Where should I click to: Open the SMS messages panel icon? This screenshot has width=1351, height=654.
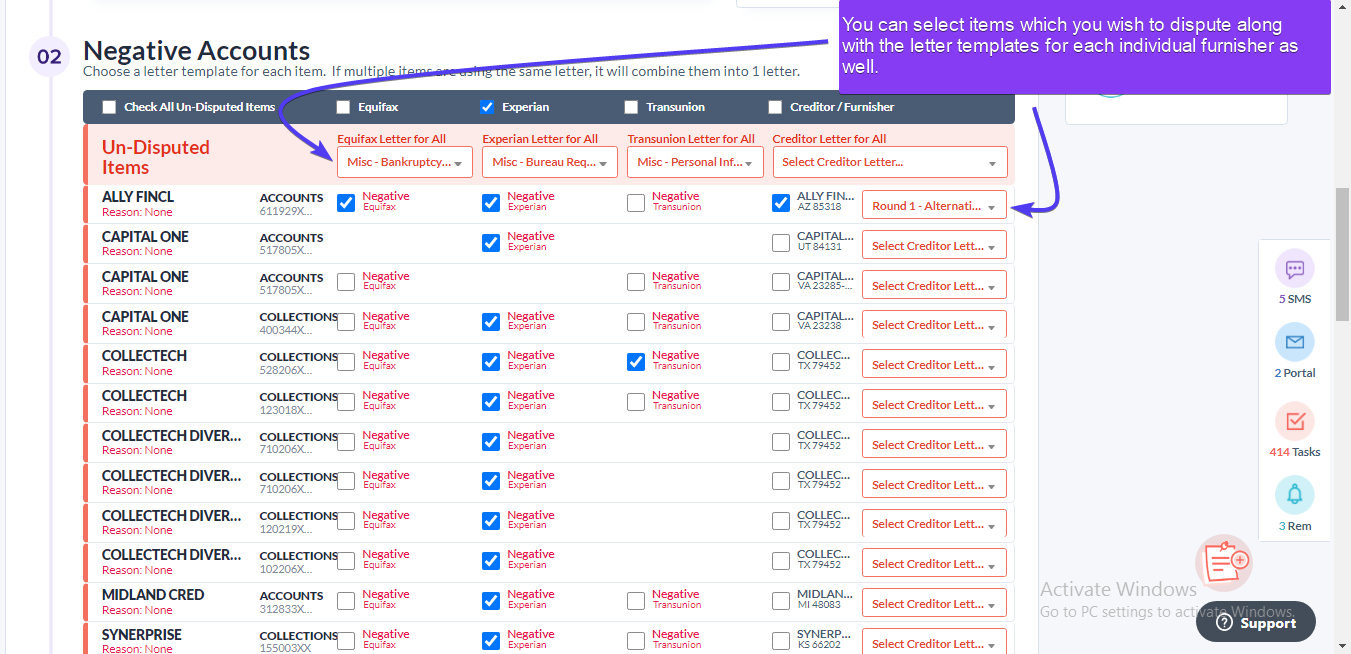click(1294, 269)
